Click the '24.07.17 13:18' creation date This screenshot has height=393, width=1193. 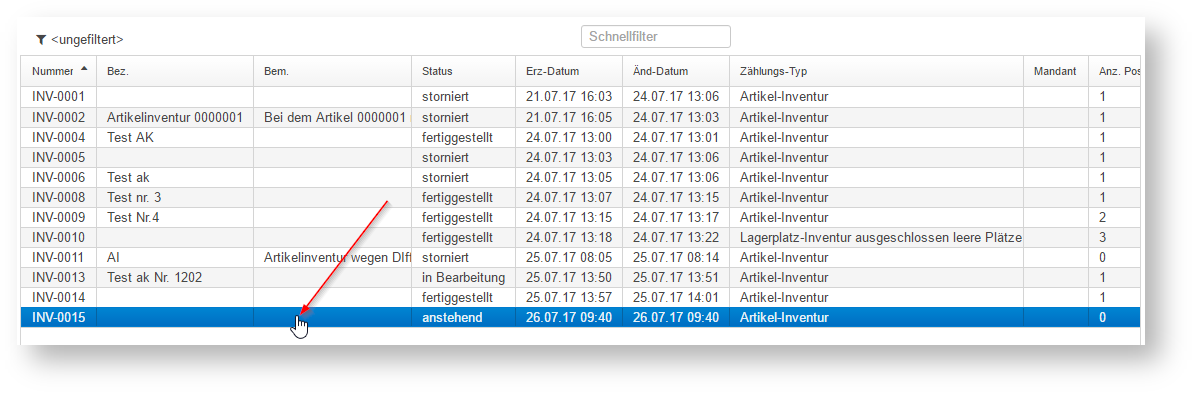tap(569, 238)
